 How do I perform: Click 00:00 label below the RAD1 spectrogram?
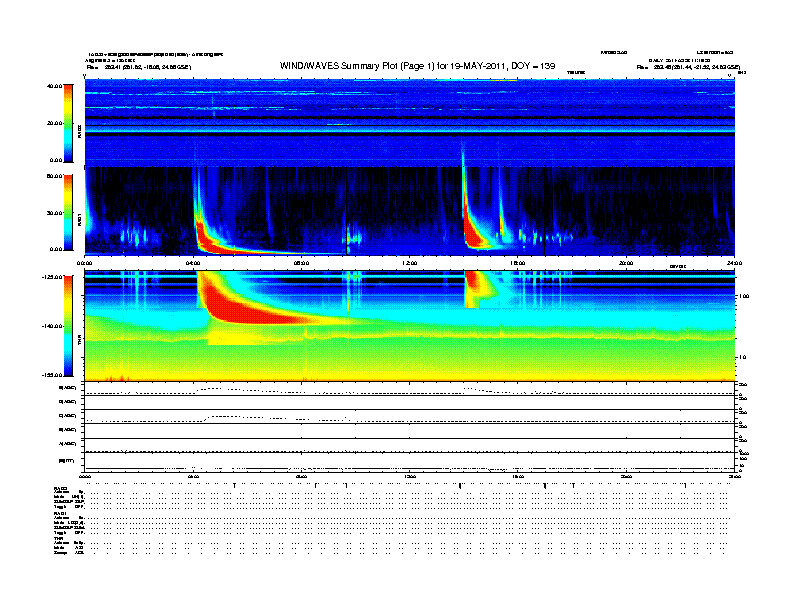(84, 263)
